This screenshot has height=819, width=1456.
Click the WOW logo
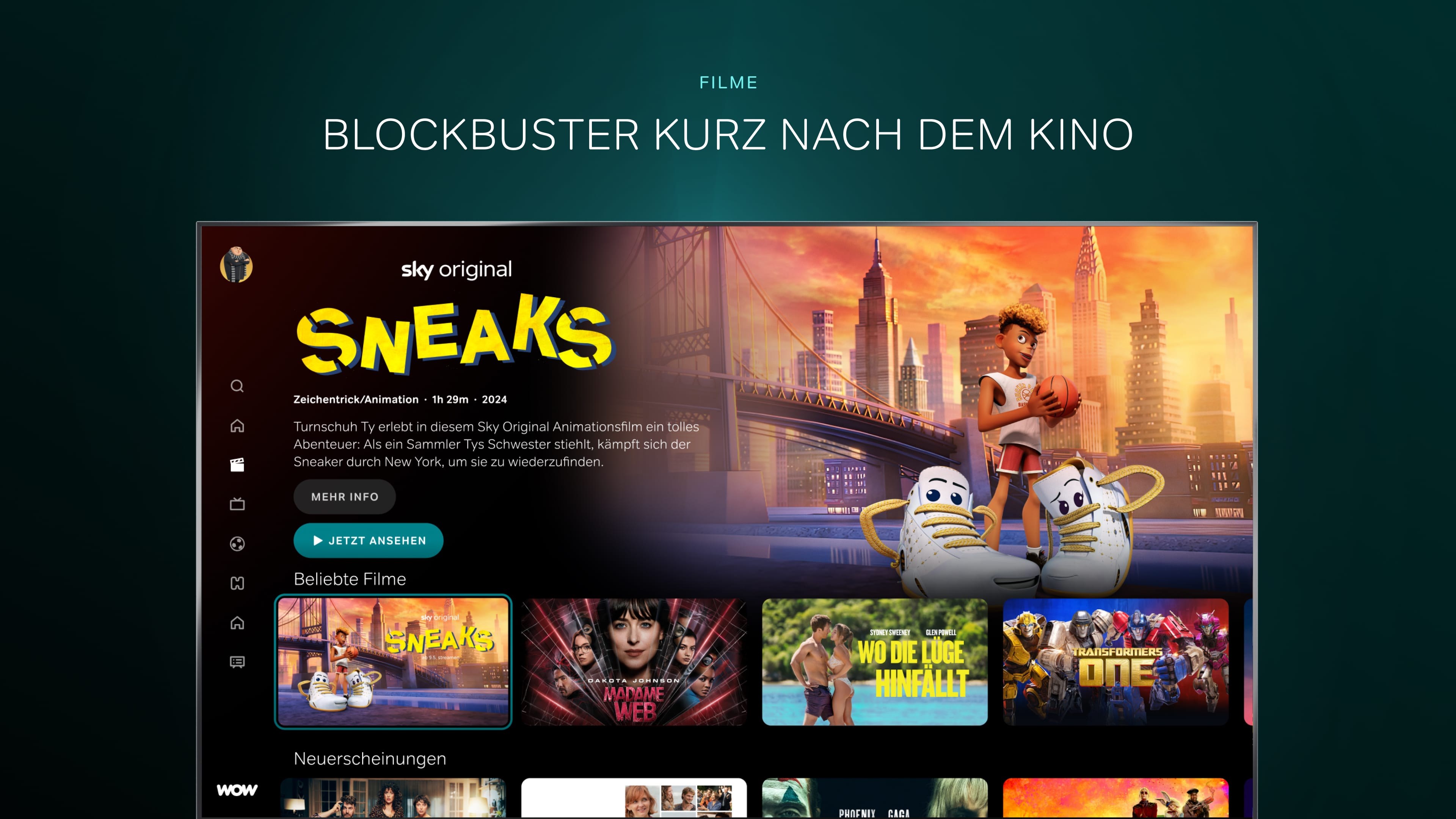pos(237,790)
